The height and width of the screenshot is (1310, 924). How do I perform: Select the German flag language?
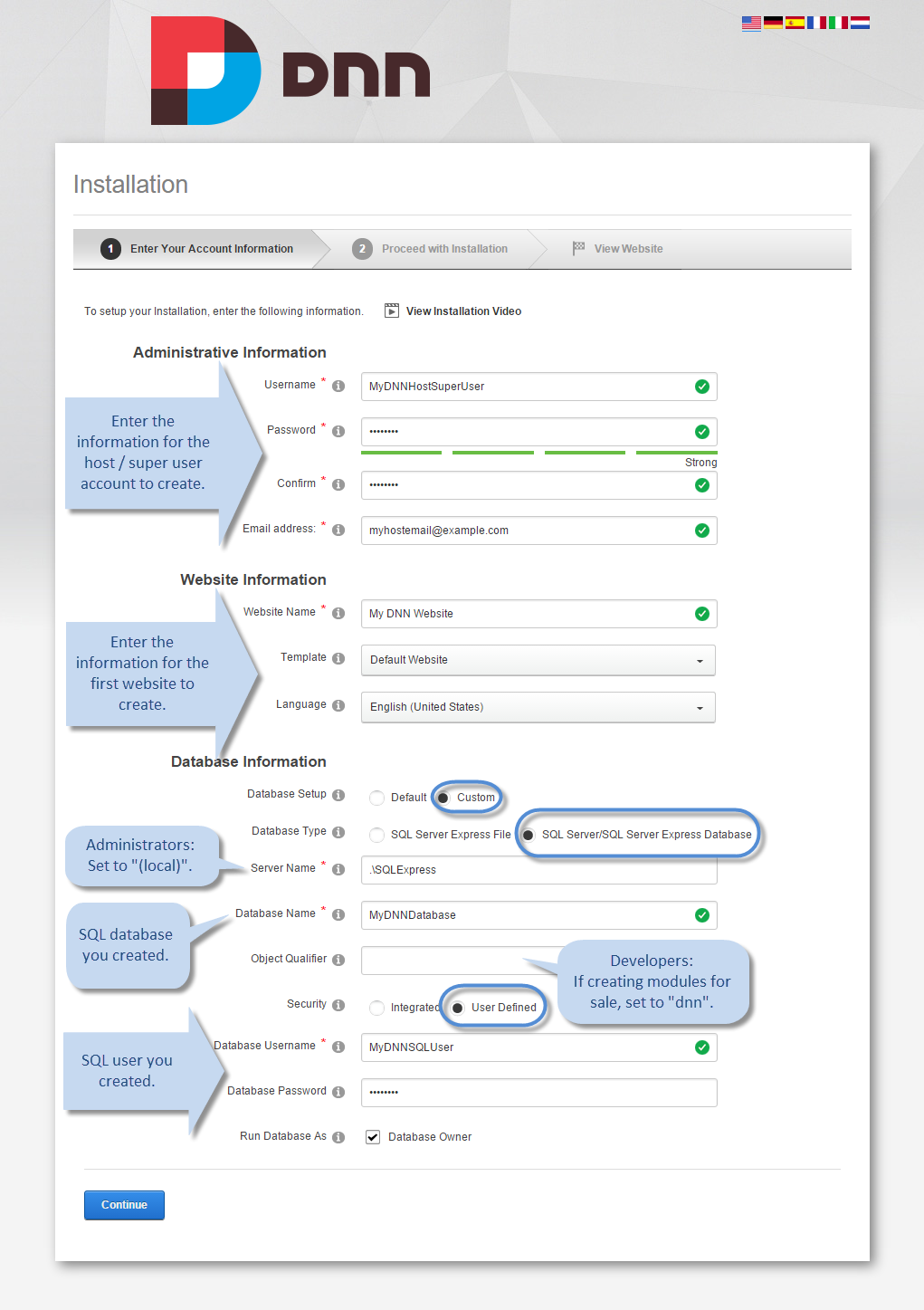click(773, 24)
